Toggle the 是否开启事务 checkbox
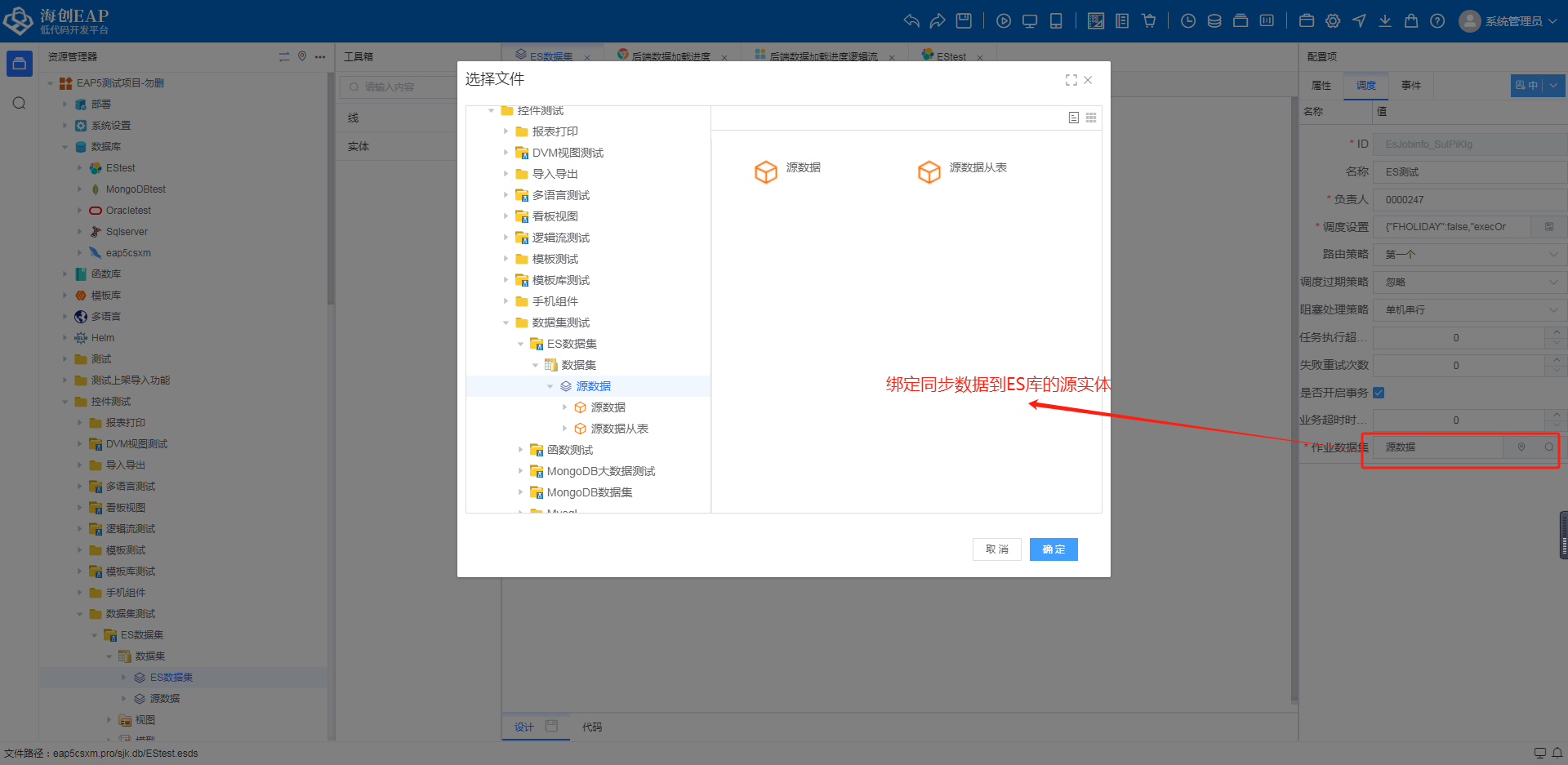 click(x=1379, y=393)
